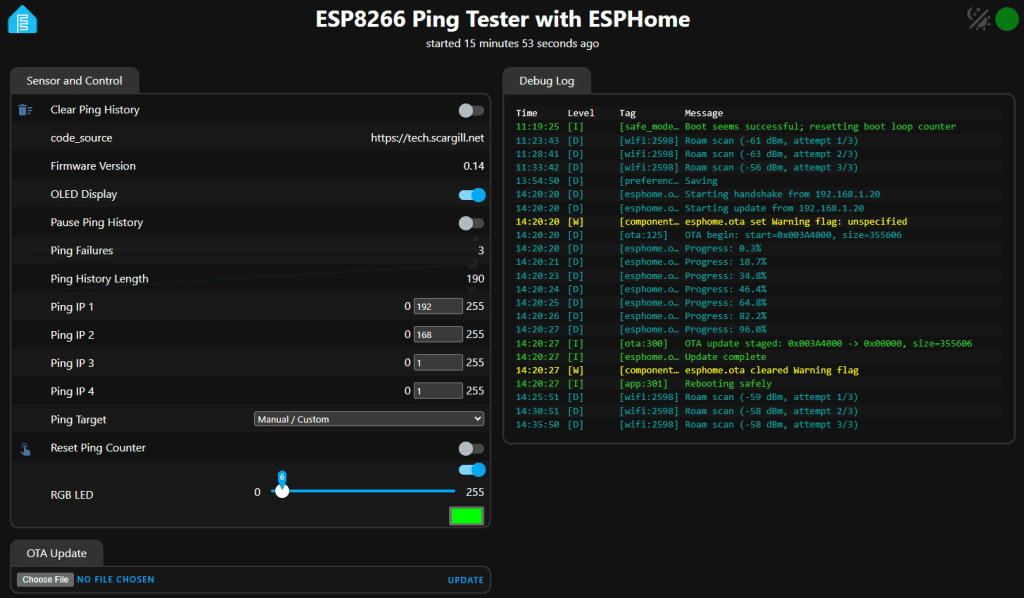This screenshot has width=1024, height=598.
Task: Enable the Pause Ping History switch
Action: 471,223
